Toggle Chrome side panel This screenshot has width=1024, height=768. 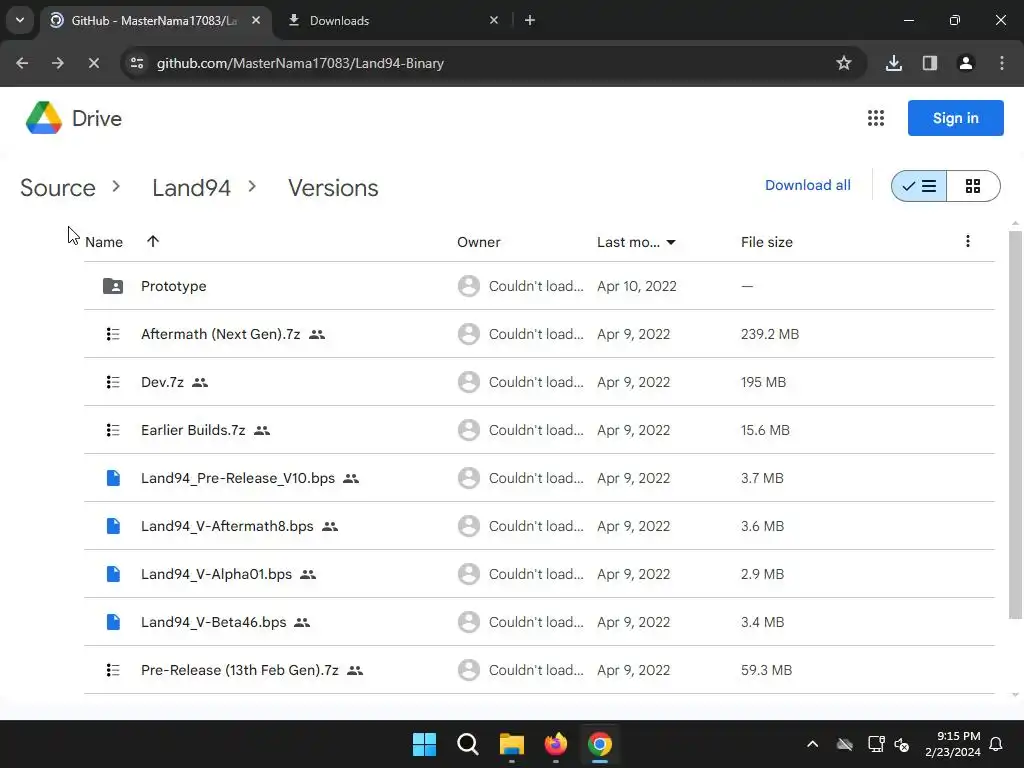tap(930, 63)
